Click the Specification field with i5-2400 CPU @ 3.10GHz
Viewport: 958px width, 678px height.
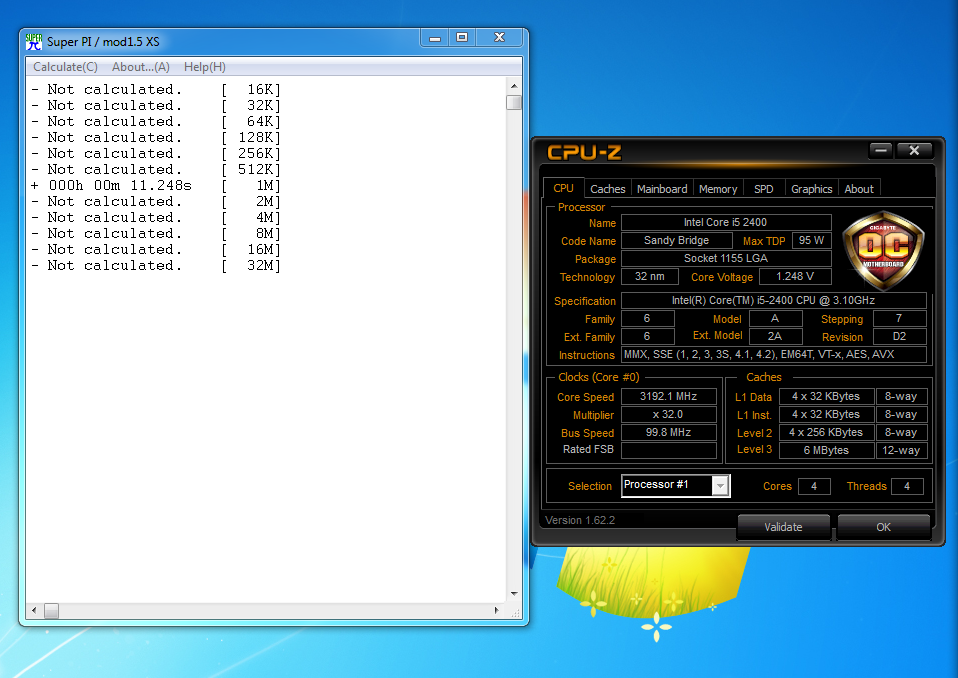pos(773,301)
